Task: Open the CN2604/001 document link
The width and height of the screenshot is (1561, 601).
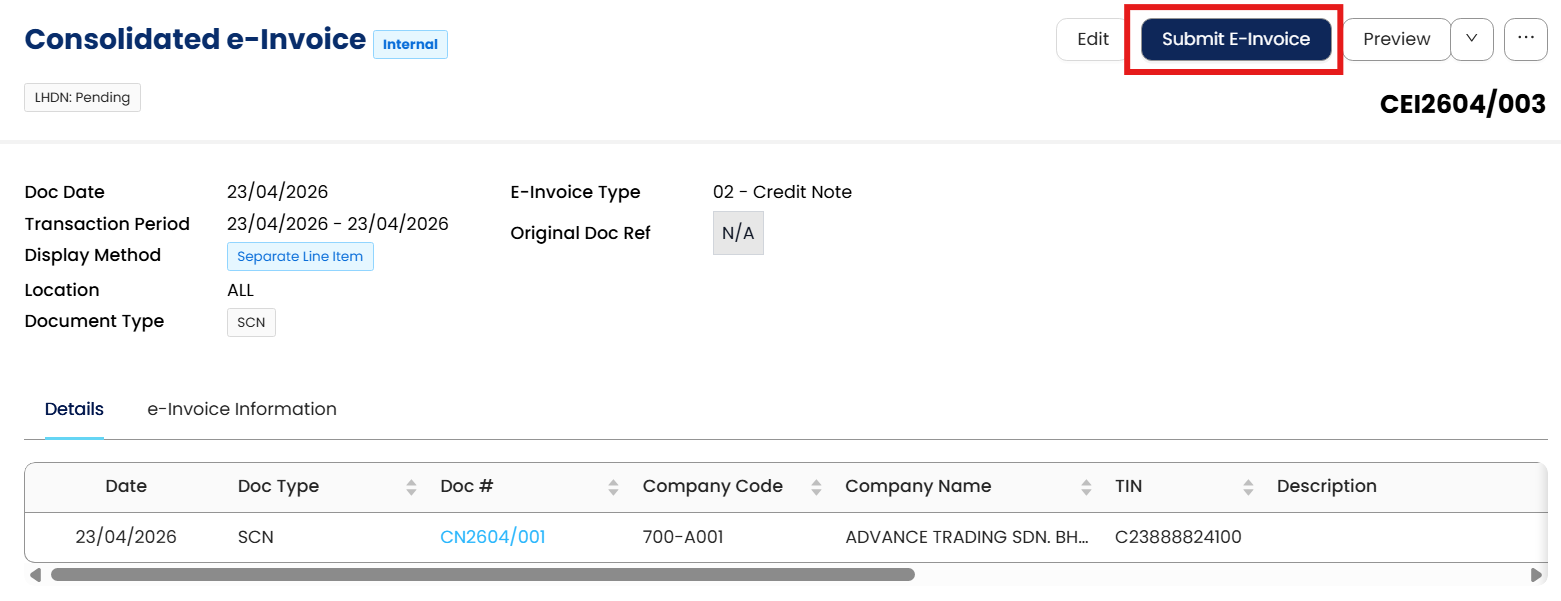Action: (493, 537)
